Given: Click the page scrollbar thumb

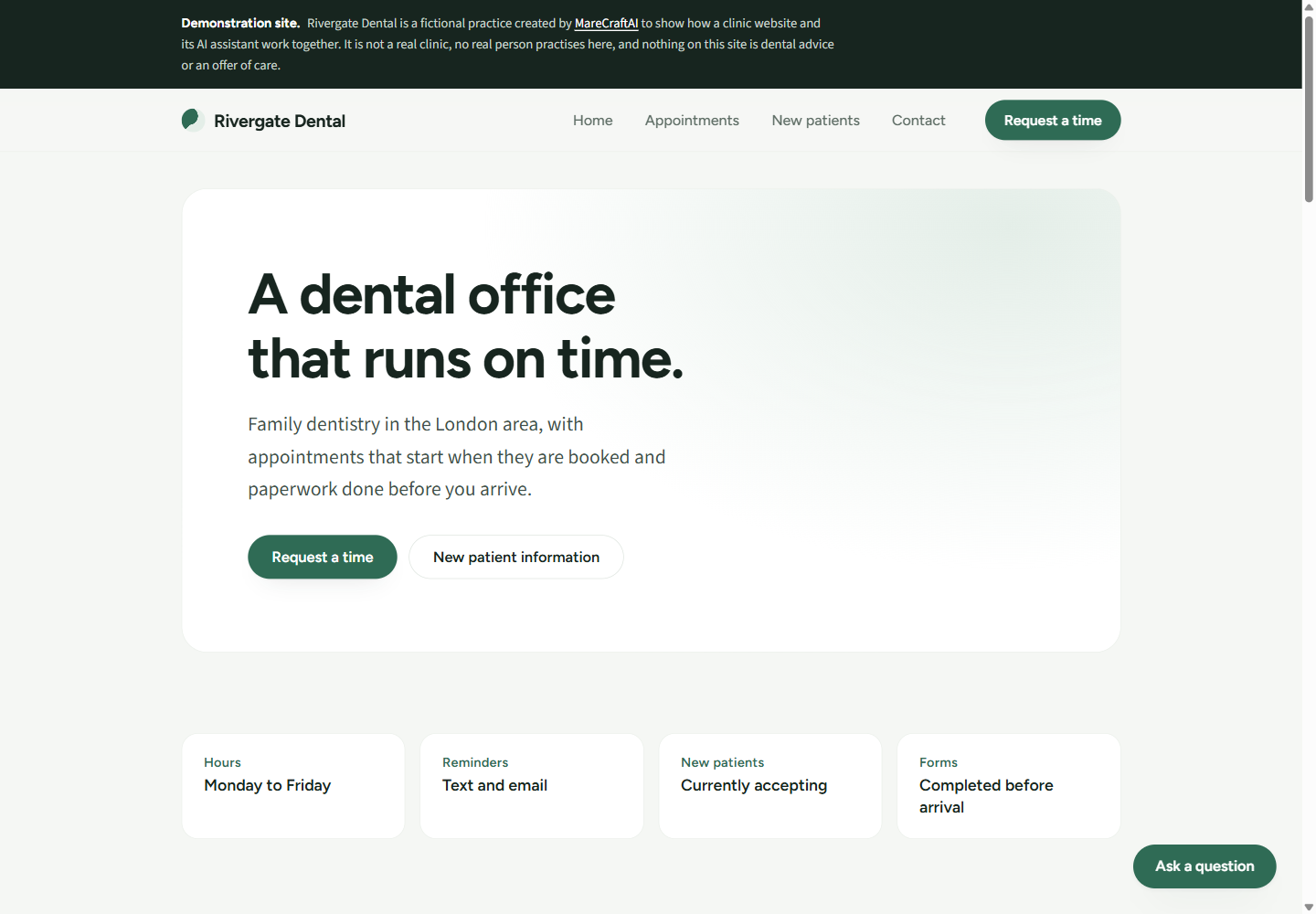Looking at the screenshot, I should 1309,108.
